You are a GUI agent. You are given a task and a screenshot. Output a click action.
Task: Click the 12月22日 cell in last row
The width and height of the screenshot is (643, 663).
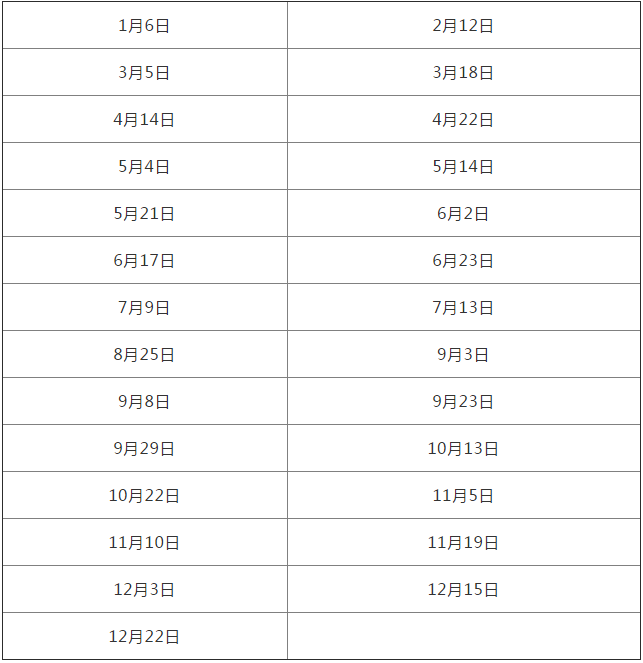[x=145, y=636]
